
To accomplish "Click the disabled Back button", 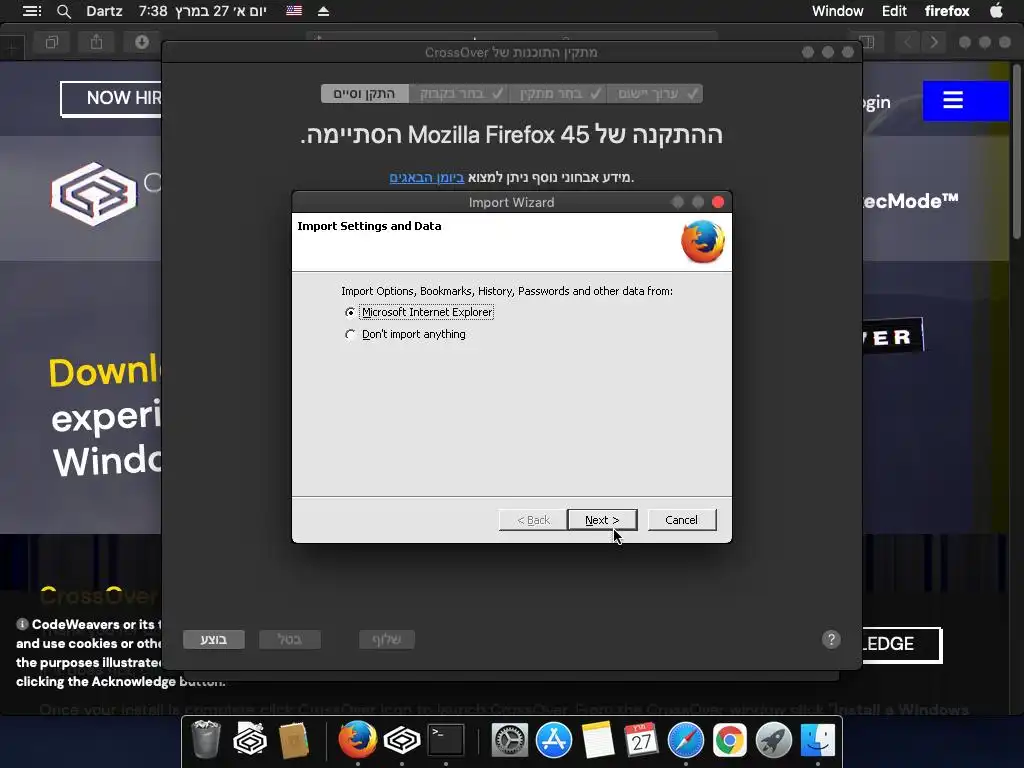I will tap(533, 520).
